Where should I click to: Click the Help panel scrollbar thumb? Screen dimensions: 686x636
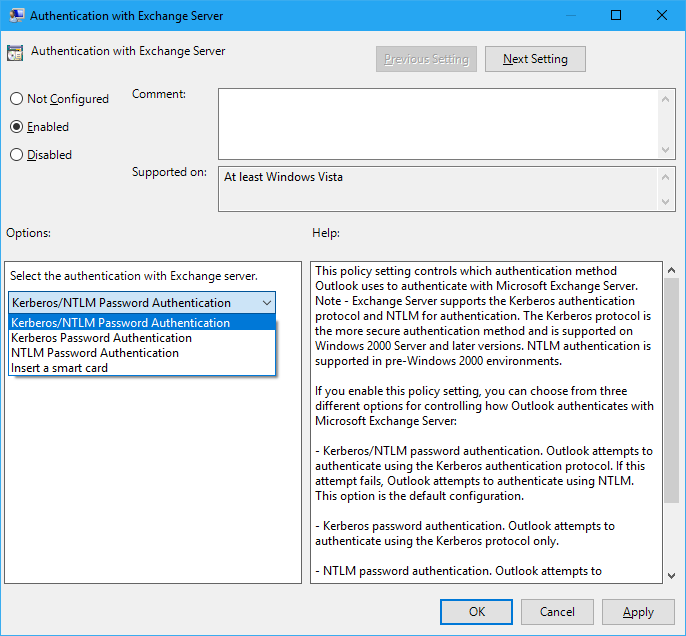pos(671,390)
